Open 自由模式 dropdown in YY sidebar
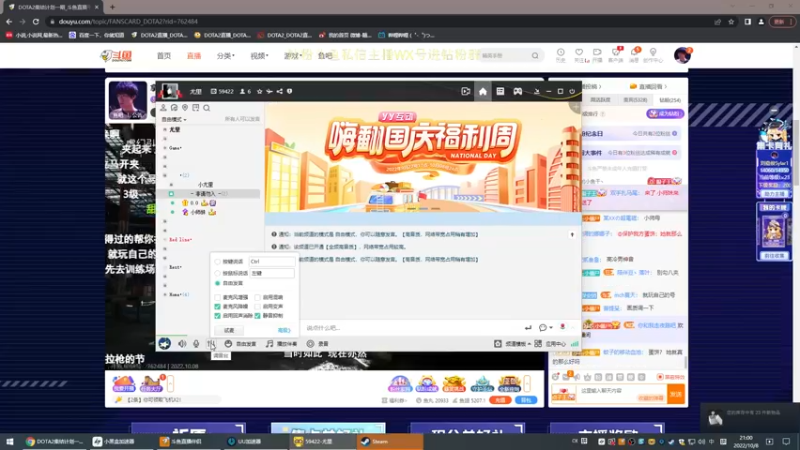Image resolution: width=800 pixels, height=450 pixels. [x=174, y=119]
